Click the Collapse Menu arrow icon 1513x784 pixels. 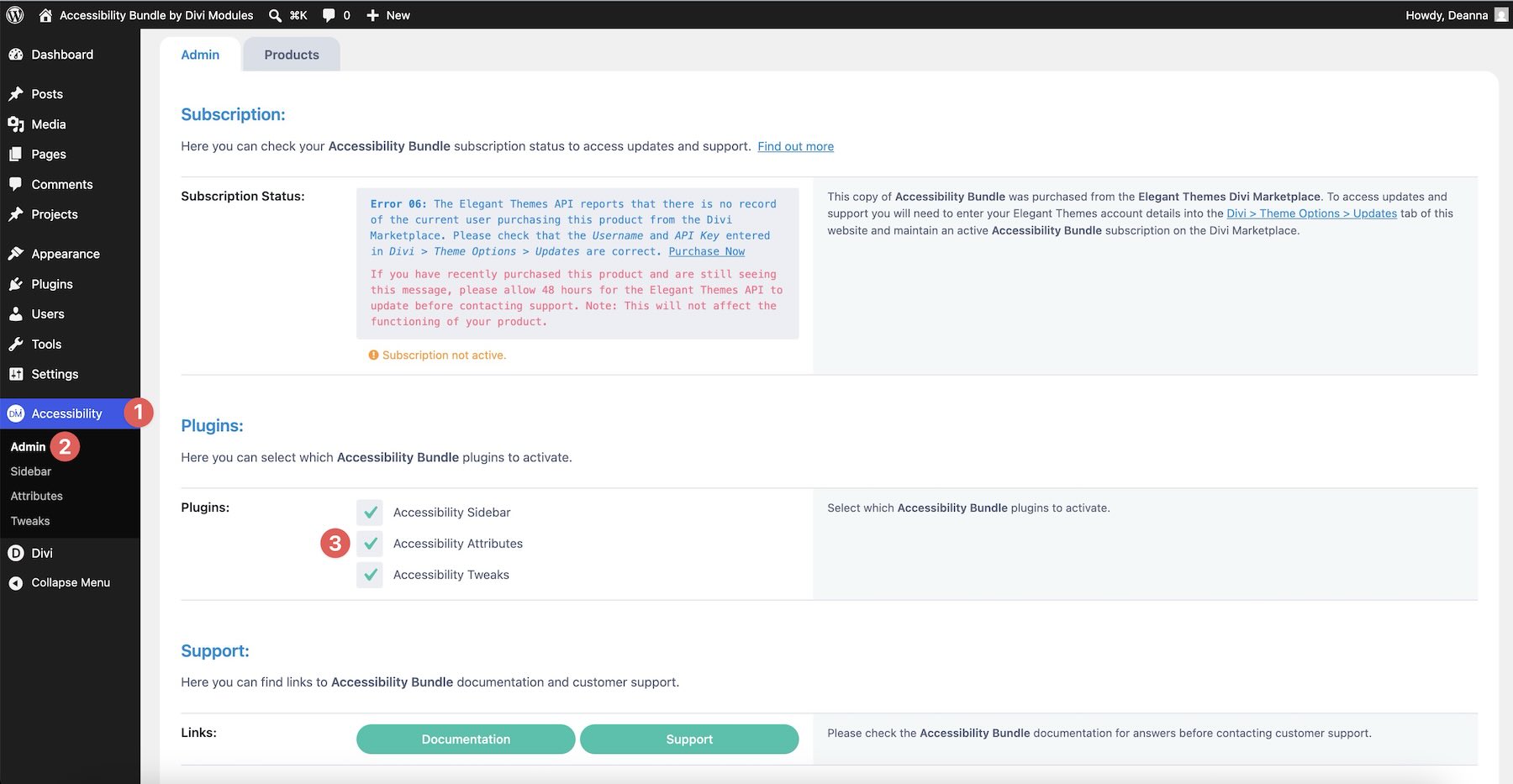tap(15, 583)
